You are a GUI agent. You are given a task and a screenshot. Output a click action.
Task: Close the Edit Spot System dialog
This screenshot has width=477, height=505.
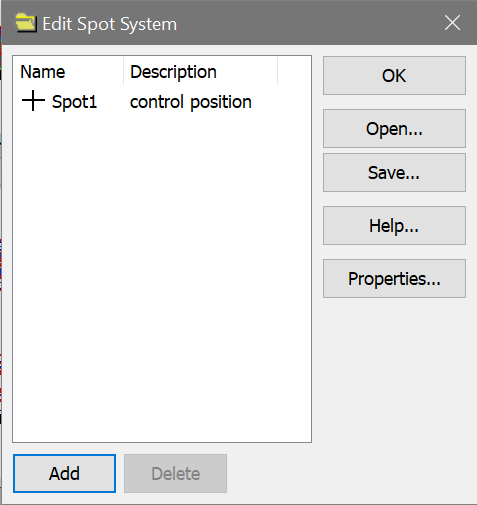pyautogui.click(x=452, y=23)
